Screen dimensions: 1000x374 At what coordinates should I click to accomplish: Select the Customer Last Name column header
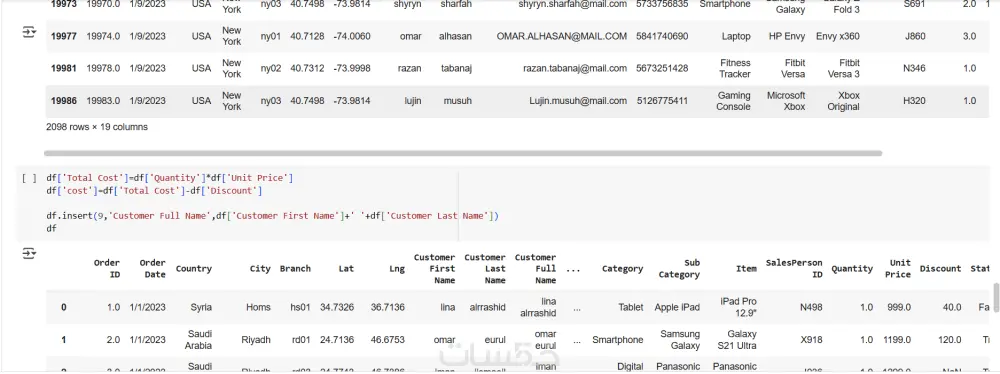tap(485, 269)
